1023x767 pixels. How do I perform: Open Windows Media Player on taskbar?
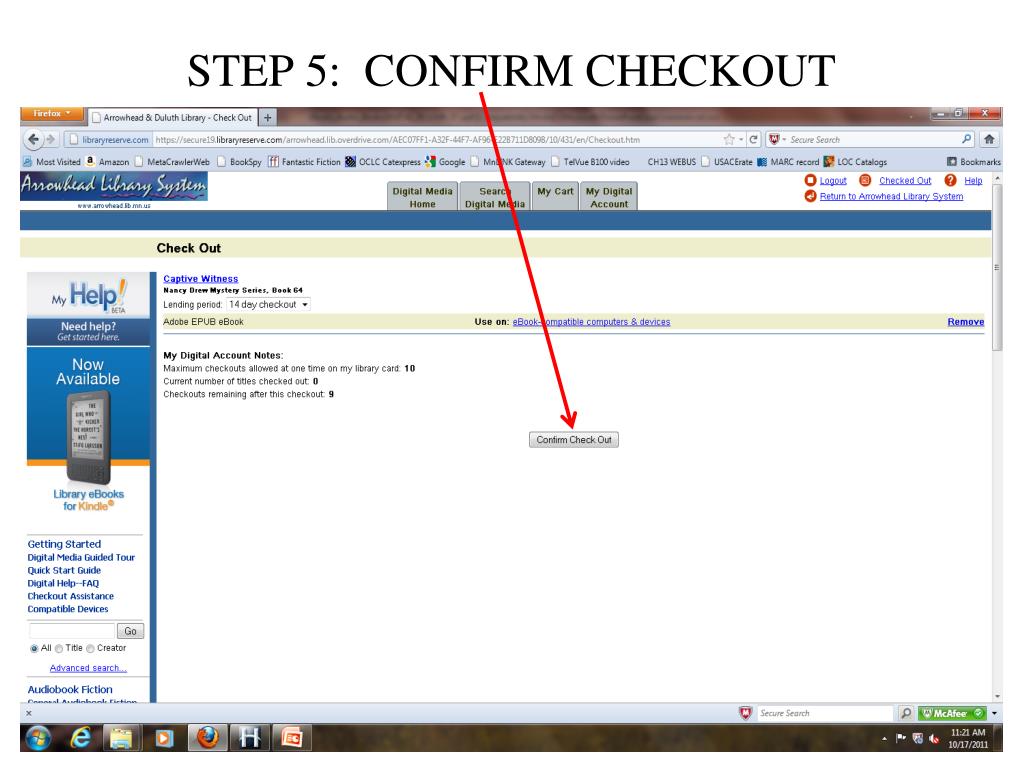click(x=163, y=738)
